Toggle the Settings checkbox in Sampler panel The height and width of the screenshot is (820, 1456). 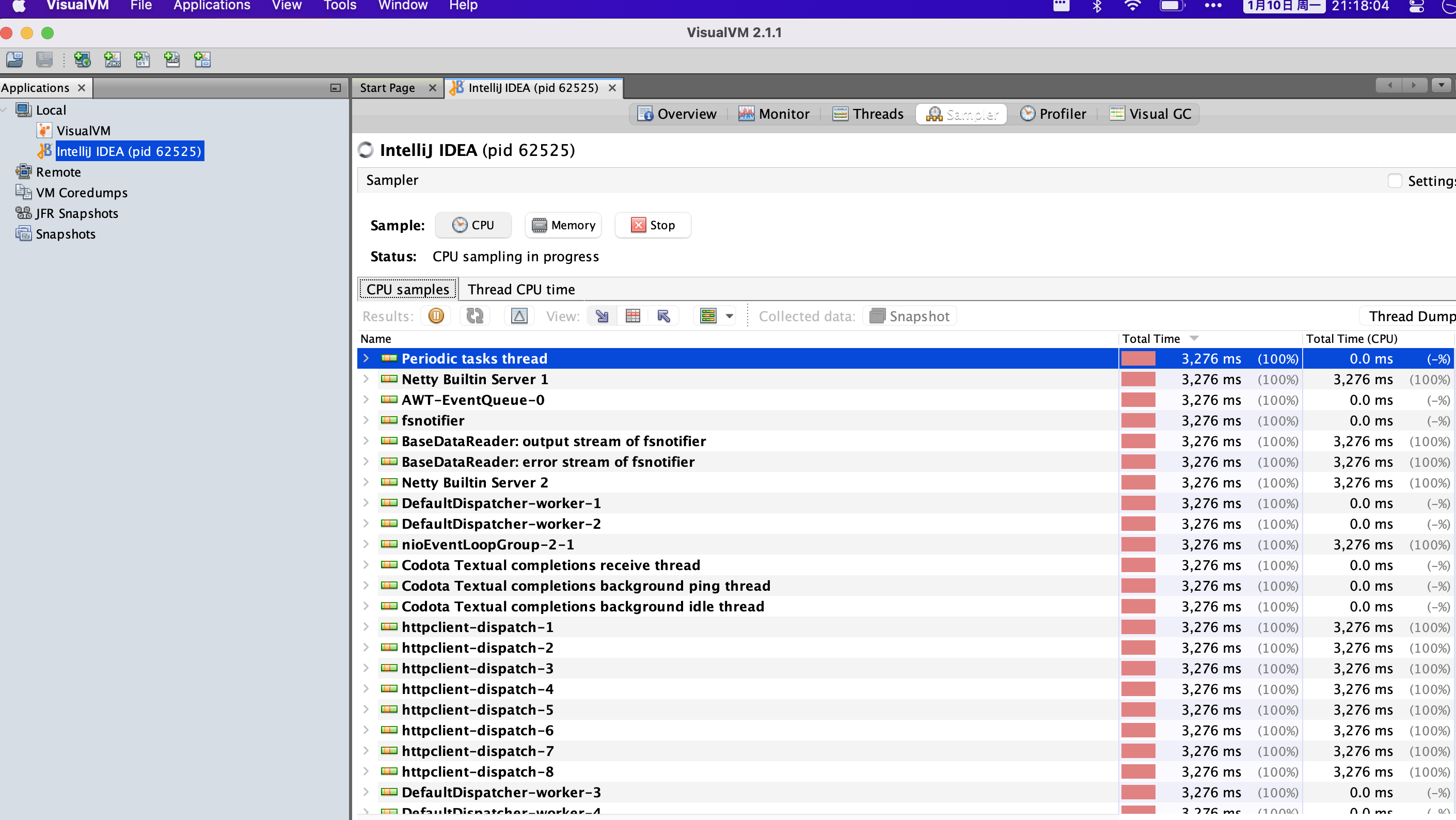(x=1395, y=181)
